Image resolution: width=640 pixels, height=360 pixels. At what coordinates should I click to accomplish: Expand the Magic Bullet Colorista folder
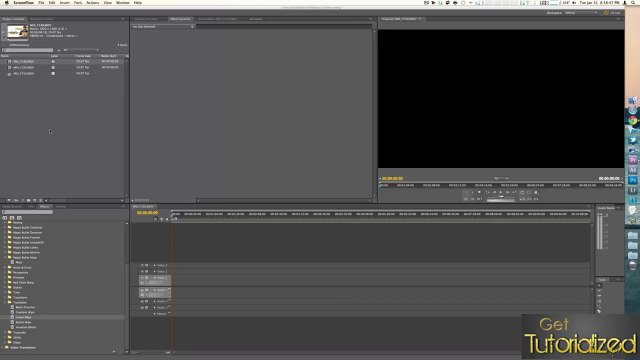click(x=5, y=227)
